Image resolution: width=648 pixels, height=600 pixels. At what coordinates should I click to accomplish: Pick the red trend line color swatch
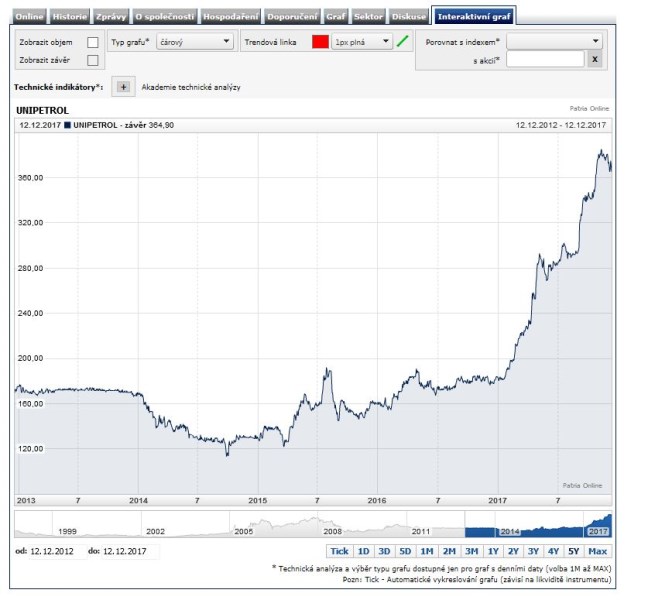click(x=320, y=42)
